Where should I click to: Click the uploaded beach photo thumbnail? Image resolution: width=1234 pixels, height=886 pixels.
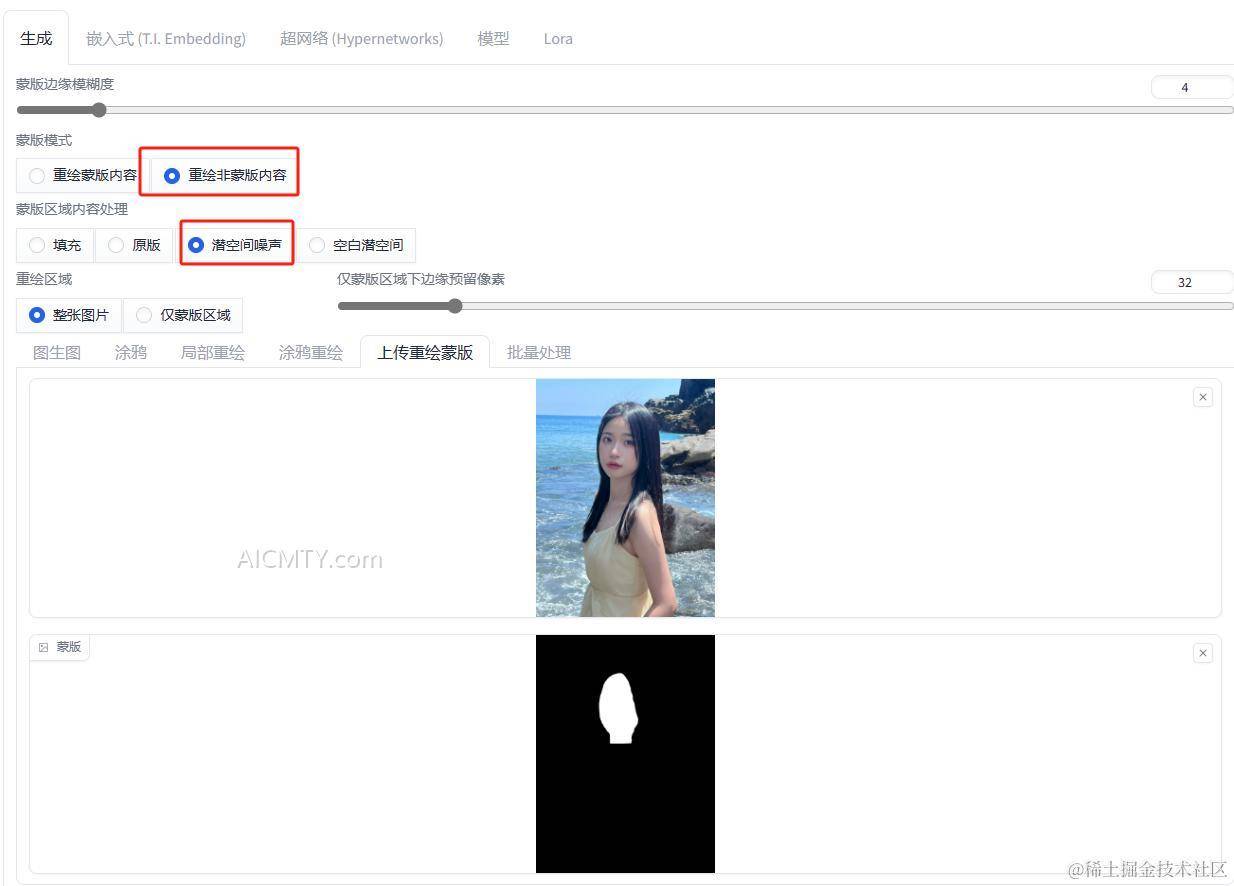coord(625,497)
